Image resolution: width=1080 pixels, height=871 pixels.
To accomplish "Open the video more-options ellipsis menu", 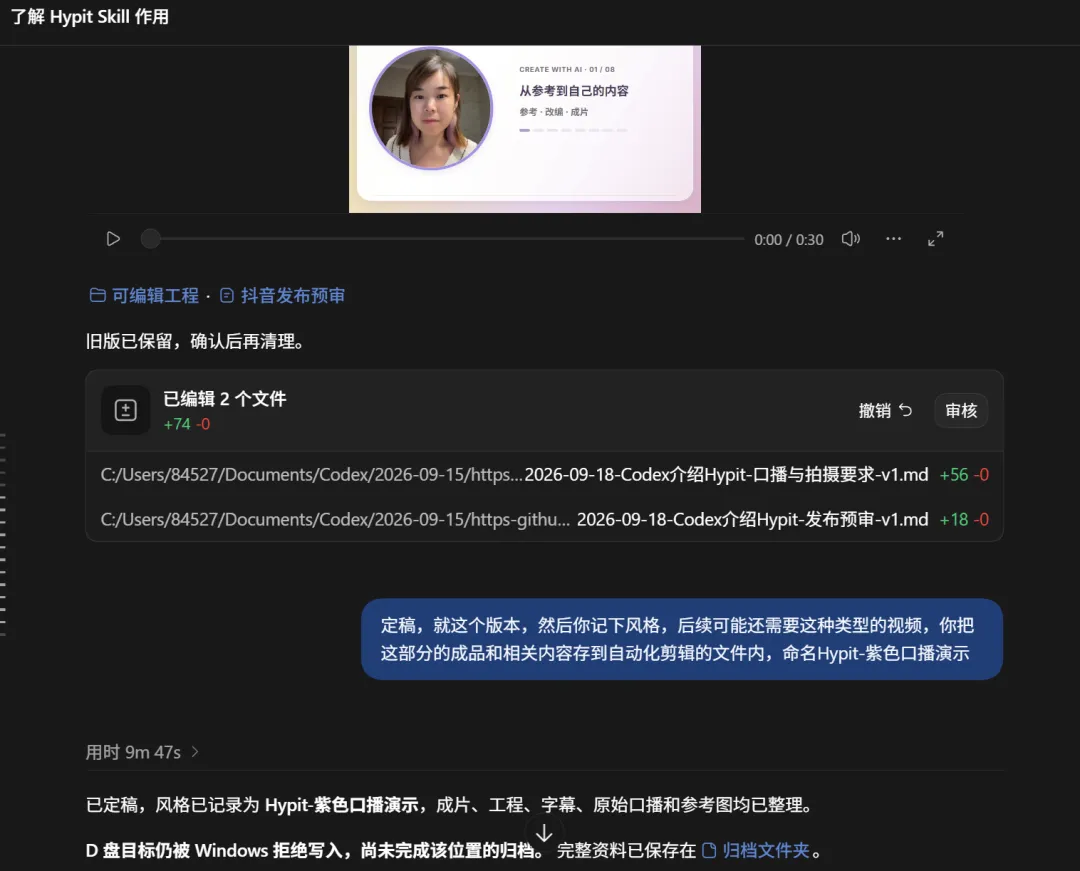I will pyautogui.click(x=893, y=239).
